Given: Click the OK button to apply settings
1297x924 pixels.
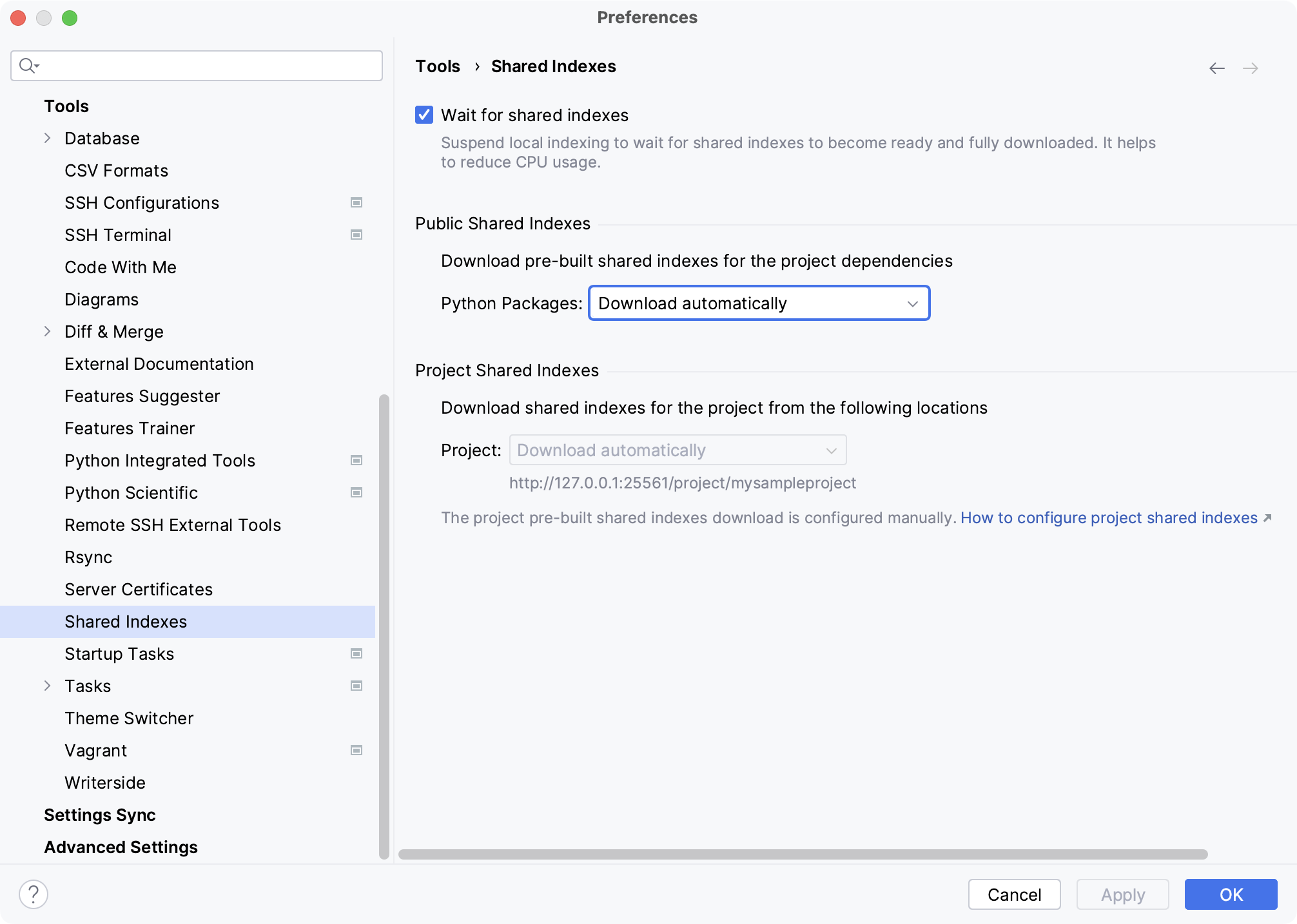Looking at the screenshot, I should coord(1231,893).
